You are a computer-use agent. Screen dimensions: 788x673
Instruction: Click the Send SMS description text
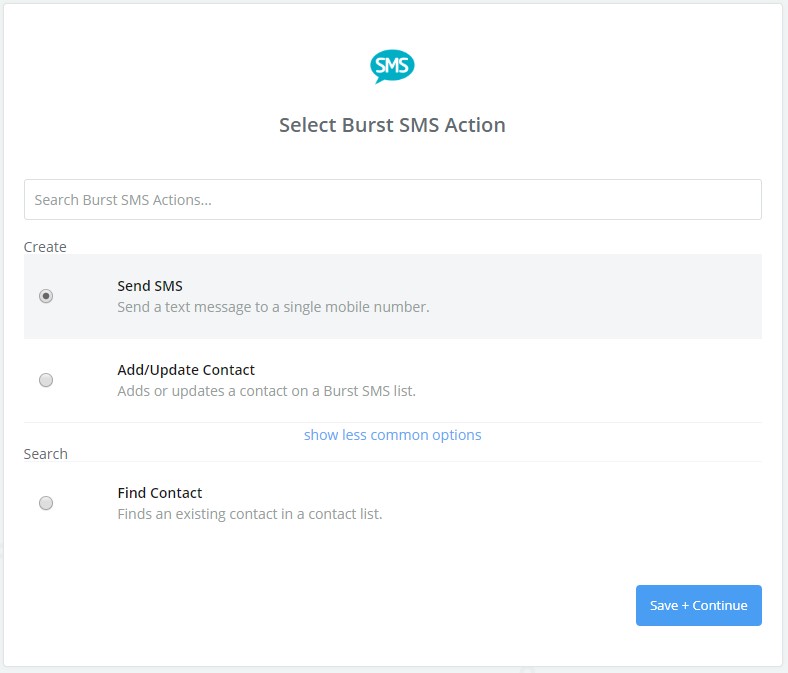click(273, 307)
